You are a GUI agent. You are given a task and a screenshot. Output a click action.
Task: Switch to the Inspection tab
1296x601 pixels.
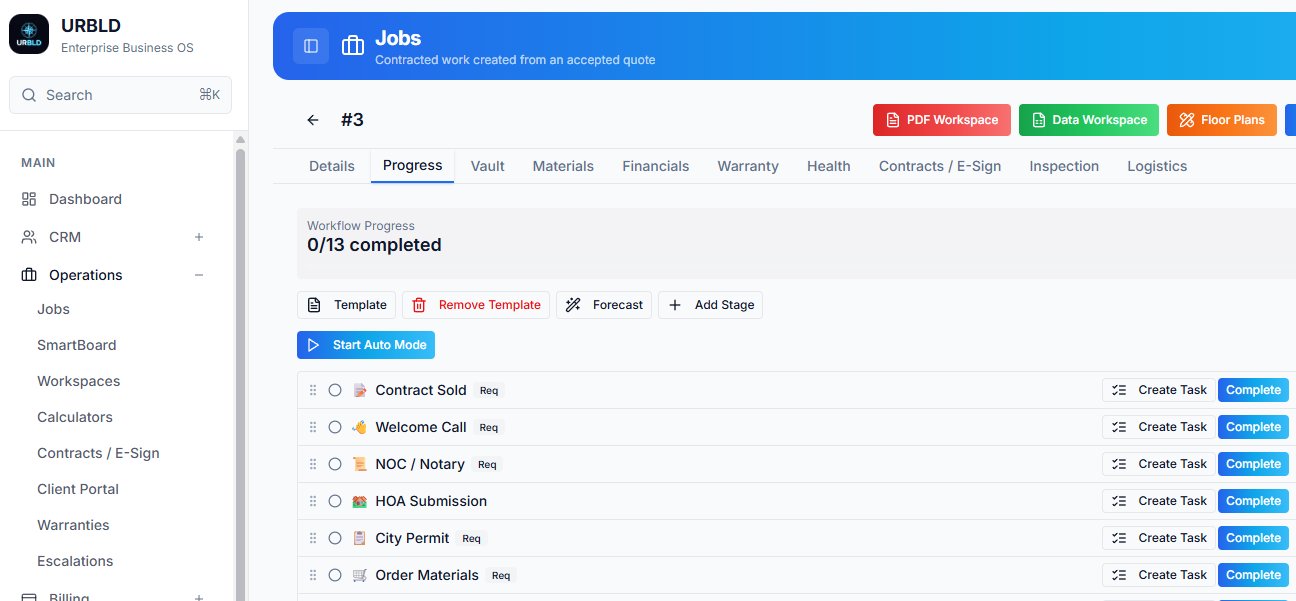click(1064, 166)
